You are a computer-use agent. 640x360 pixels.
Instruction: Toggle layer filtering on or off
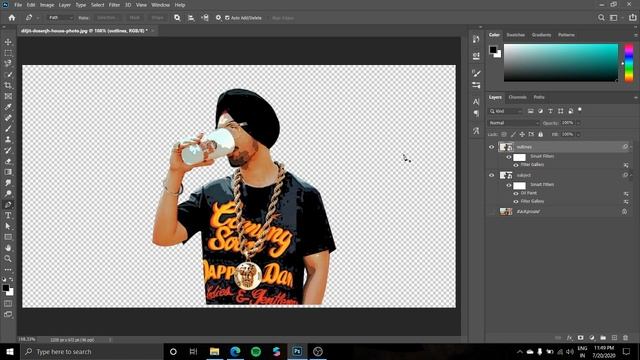pos(580,110)
